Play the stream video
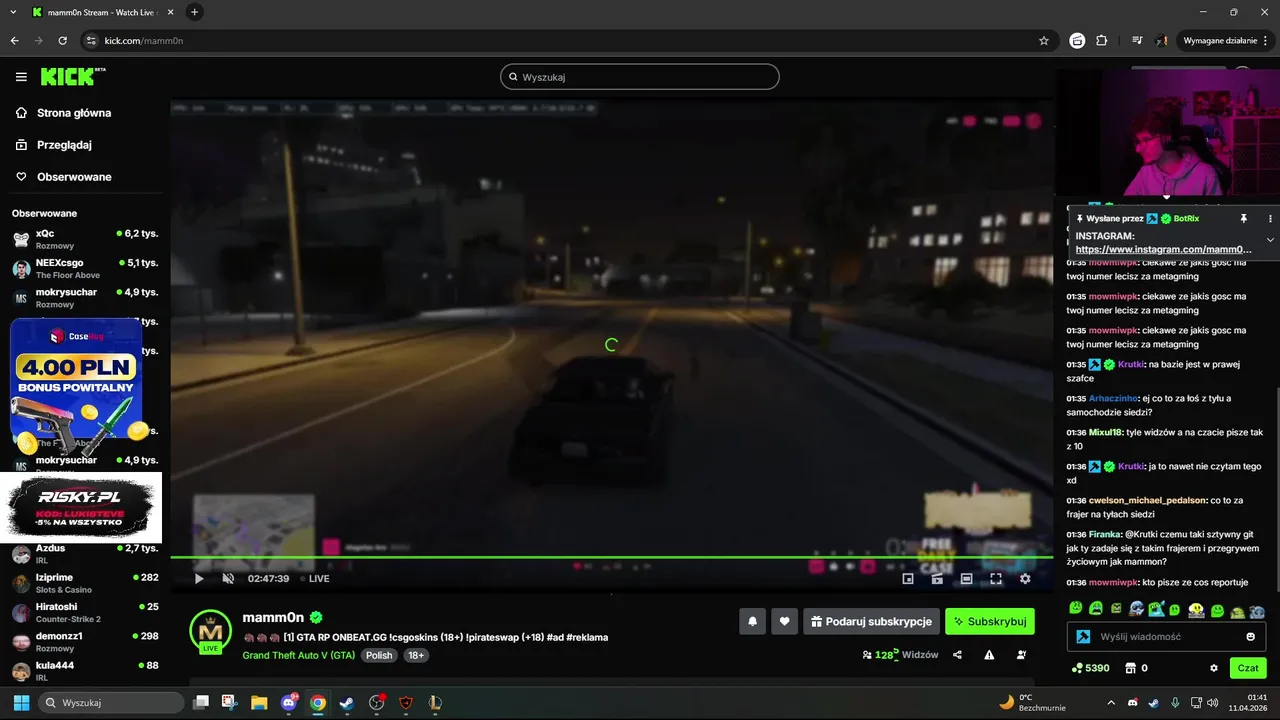This screenshot has width=1280, height=720. coord(199,578)
